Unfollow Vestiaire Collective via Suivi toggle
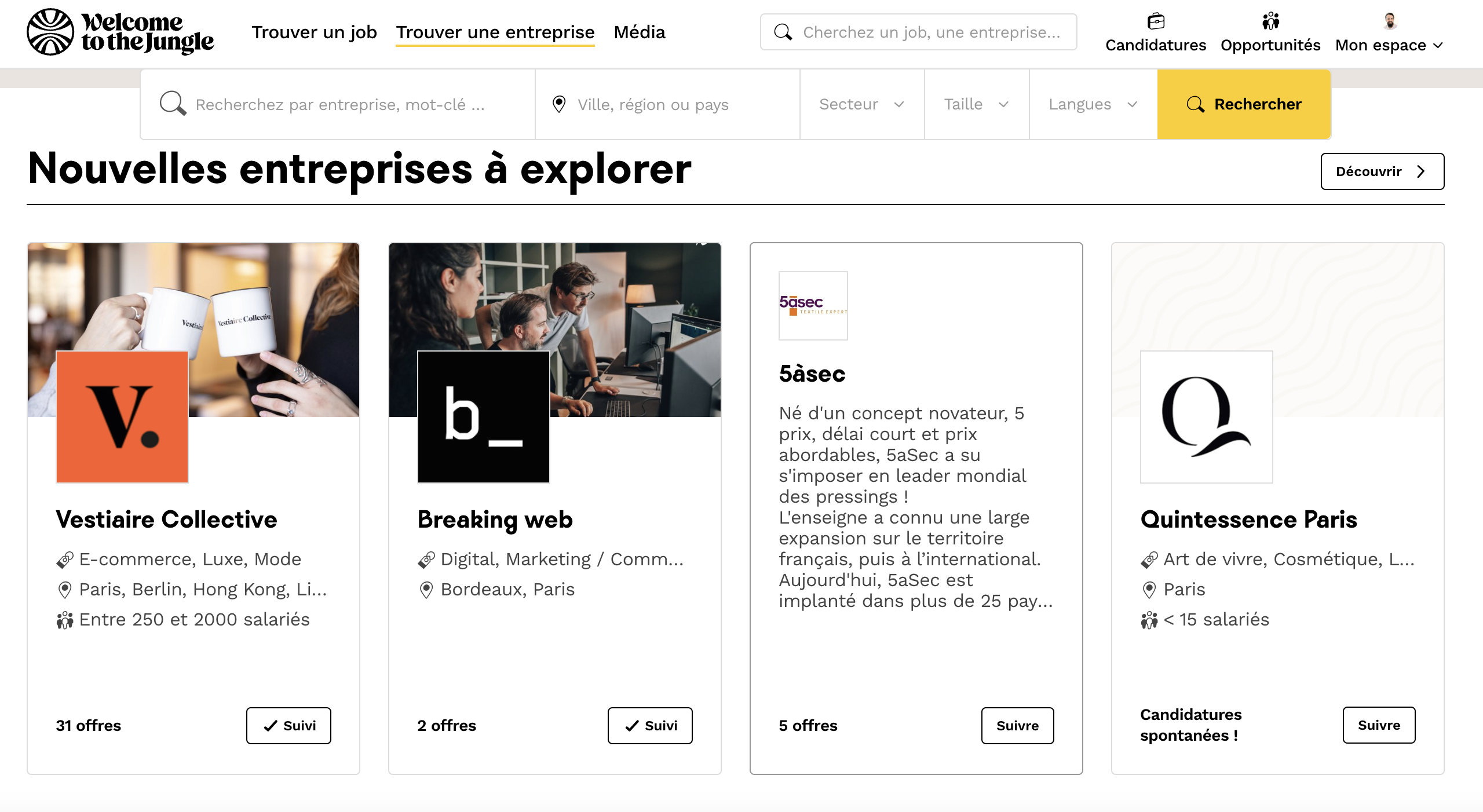Viewport: 1483px width, 812px height. 288,726
